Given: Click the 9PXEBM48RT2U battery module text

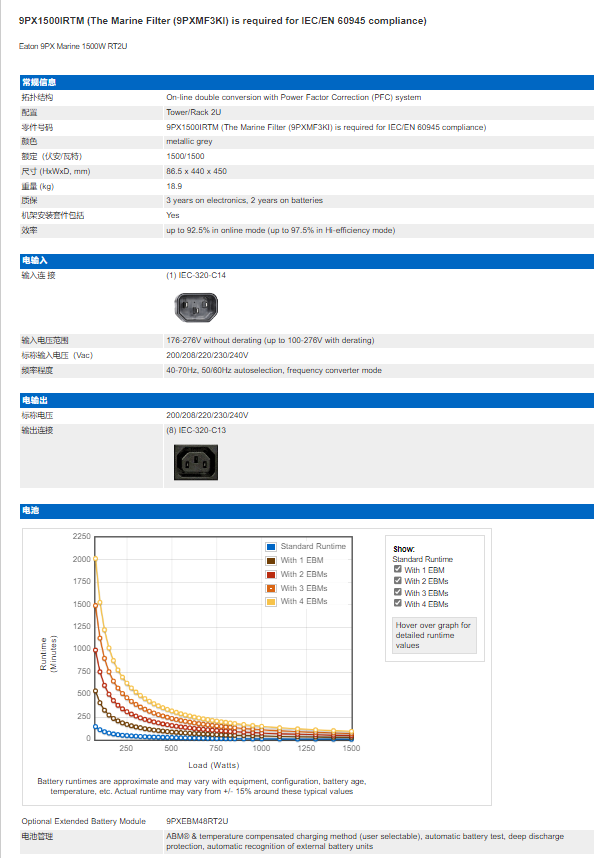Looking at the screenshot, I should coord(197,821).
